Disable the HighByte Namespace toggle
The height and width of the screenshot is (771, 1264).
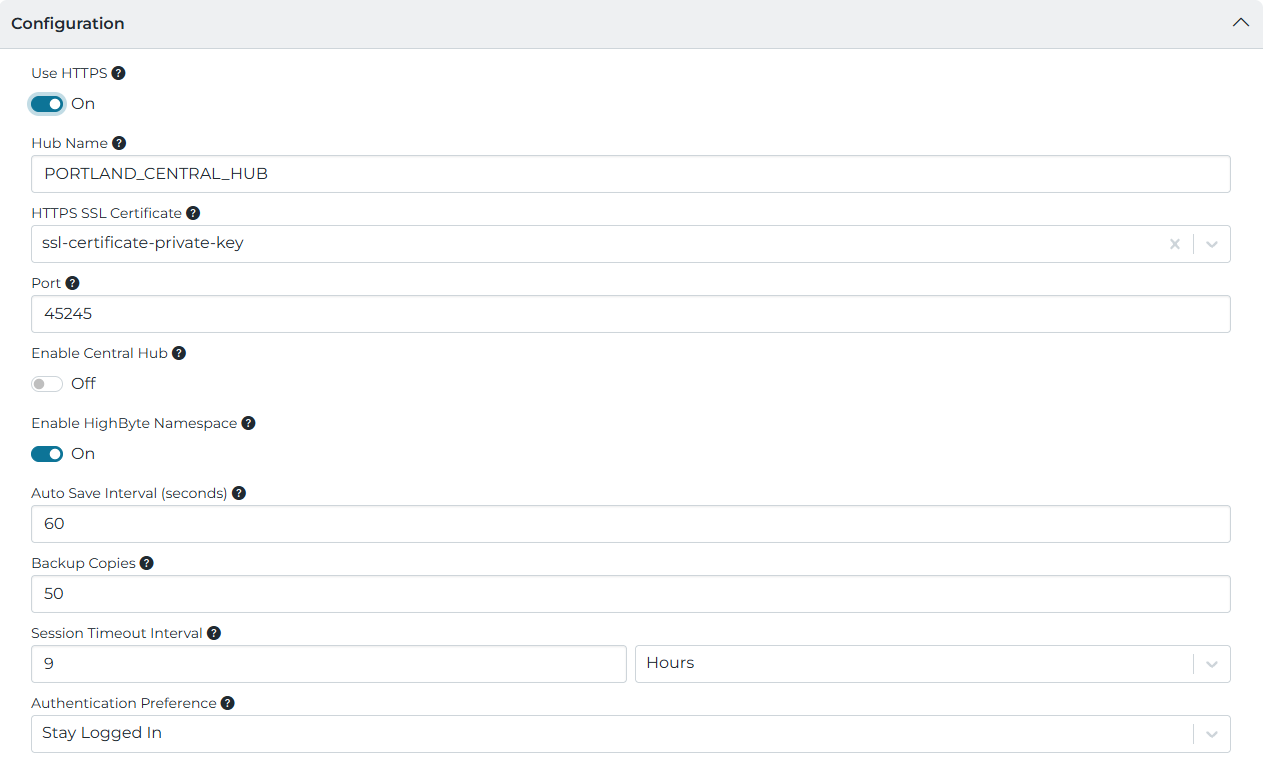coord(47,454)
